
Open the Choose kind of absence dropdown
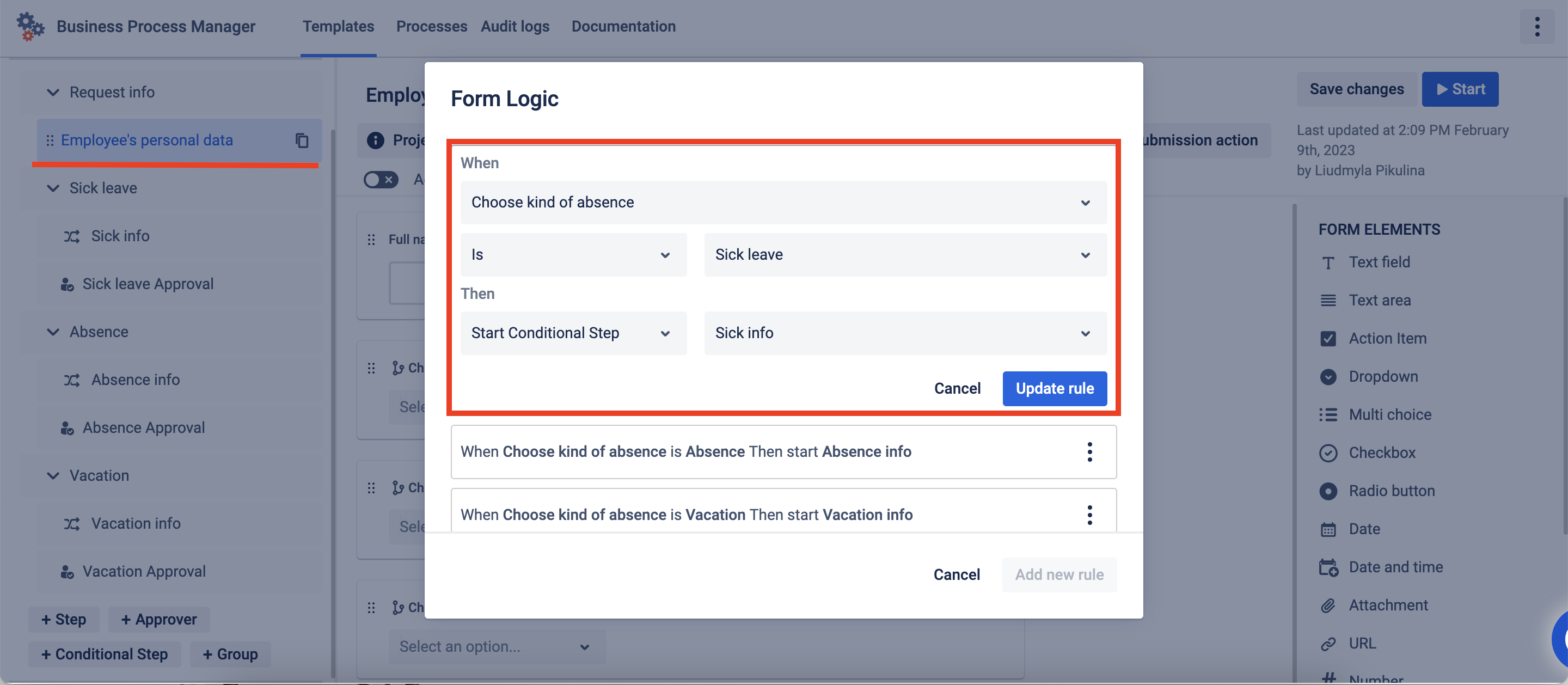tap(783, 203)
